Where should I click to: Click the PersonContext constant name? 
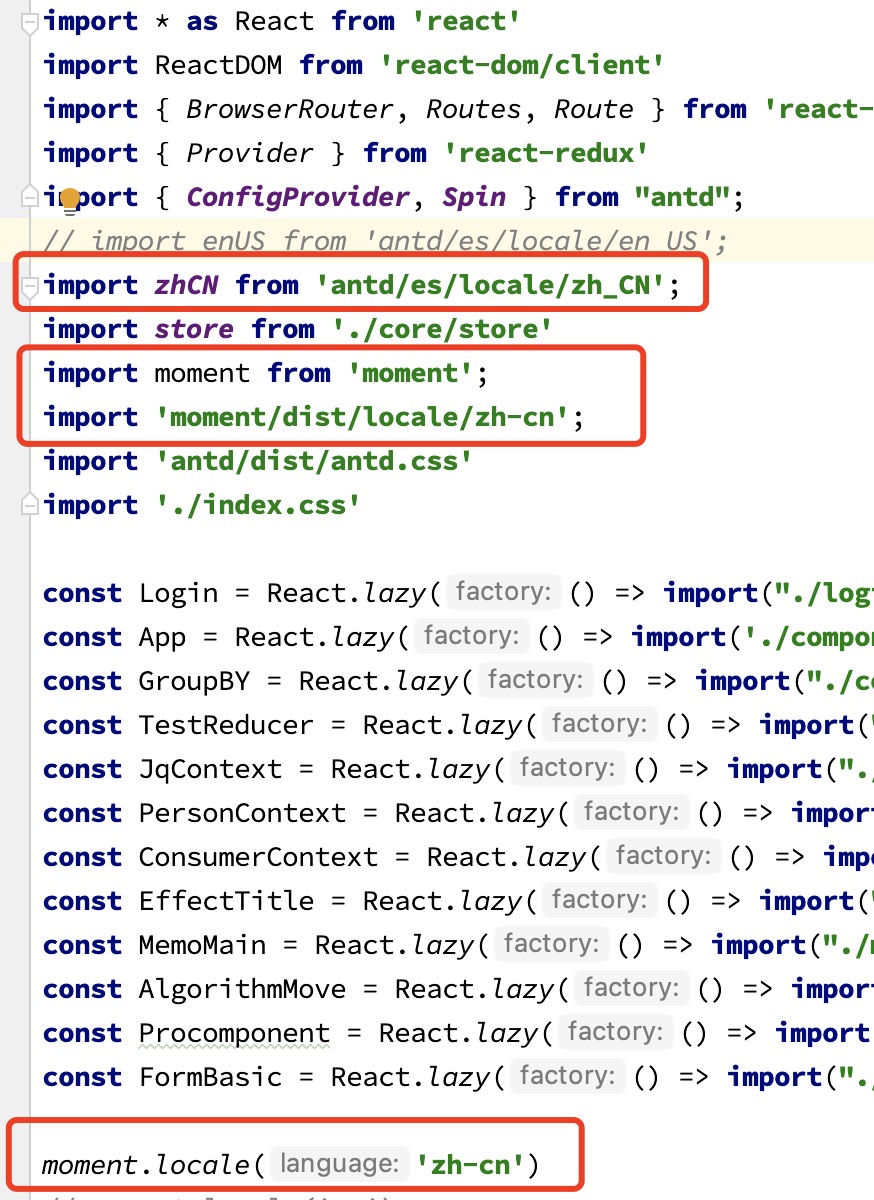[x=242, y=813]
